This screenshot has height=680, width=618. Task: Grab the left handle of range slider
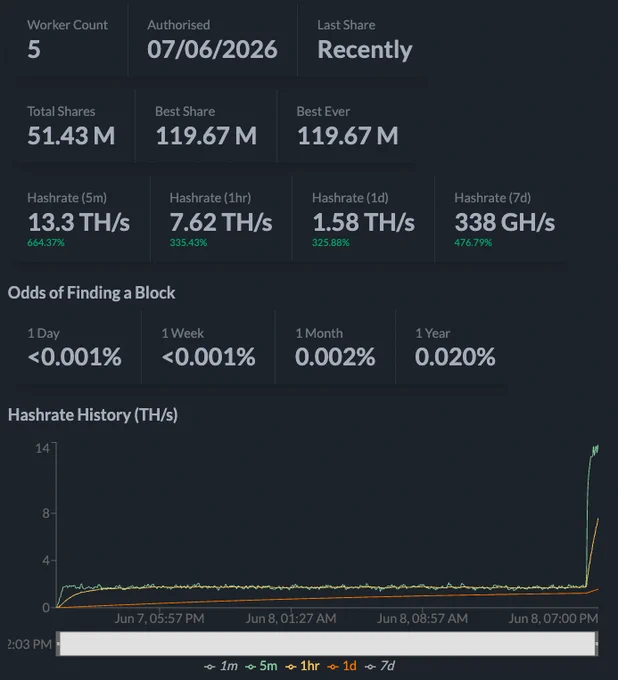(58, 644)
